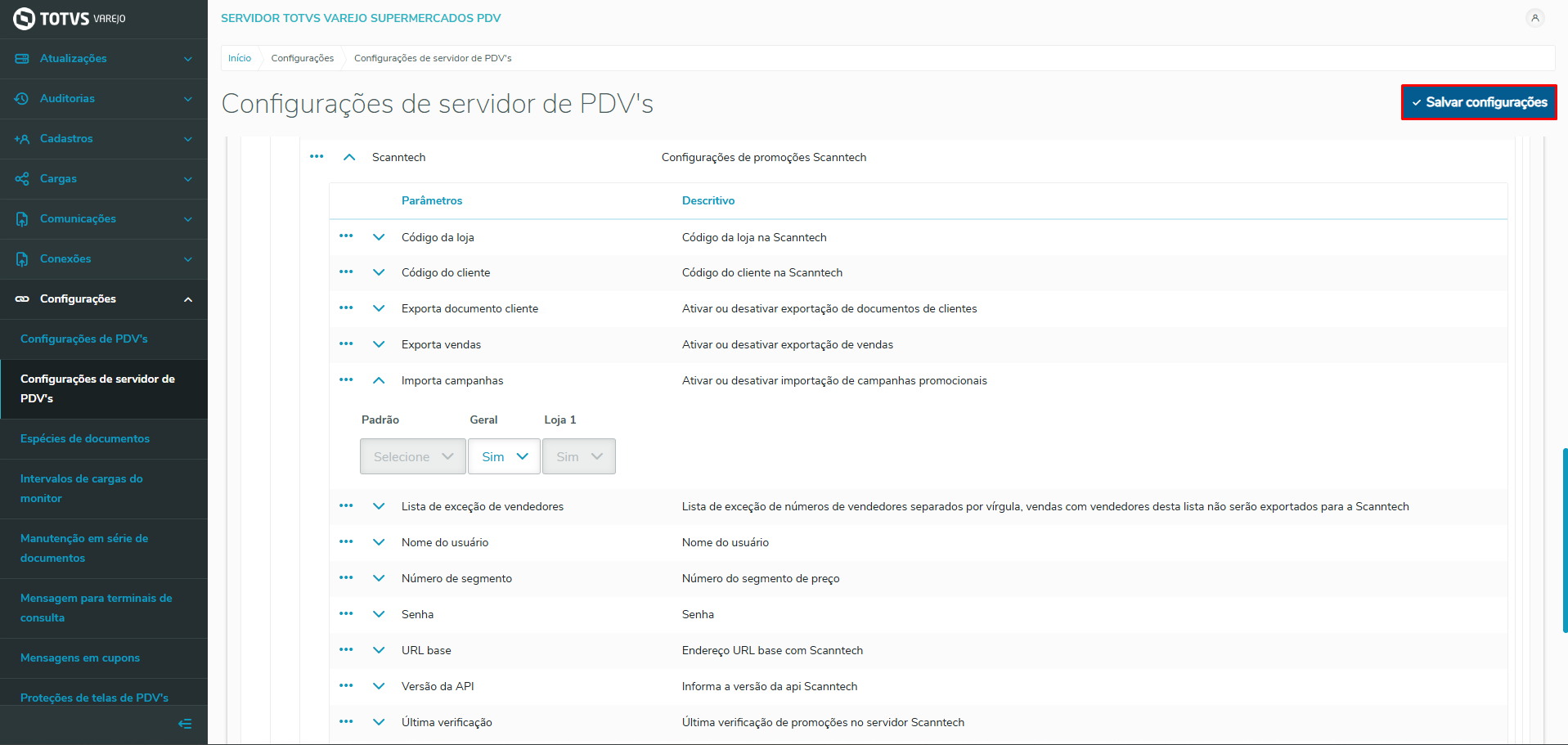Expand the Cargas menu

click(188, 179)
